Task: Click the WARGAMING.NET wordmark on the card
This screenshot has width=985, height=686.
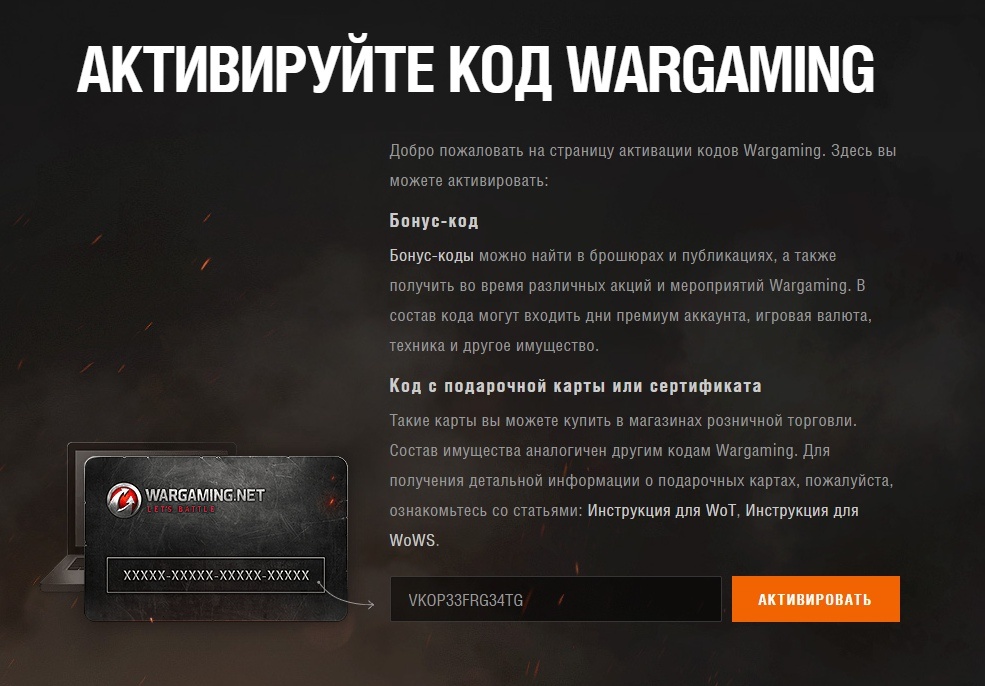Action: tap(205, 495)
